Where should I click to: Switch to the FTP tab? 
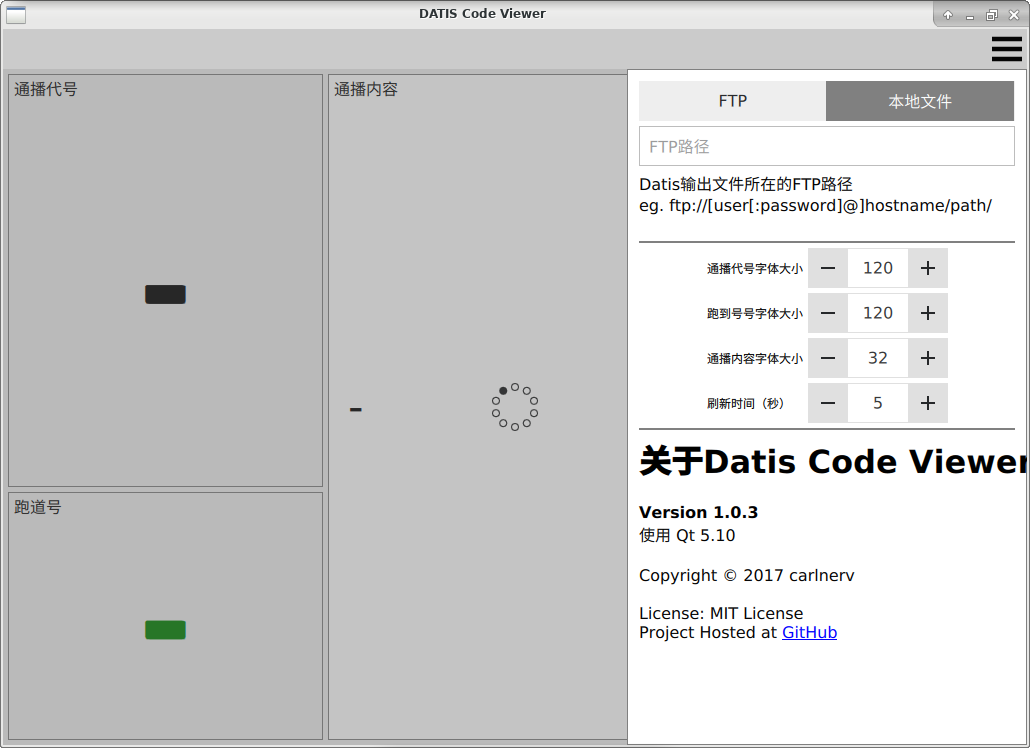[x=732, y=101]
